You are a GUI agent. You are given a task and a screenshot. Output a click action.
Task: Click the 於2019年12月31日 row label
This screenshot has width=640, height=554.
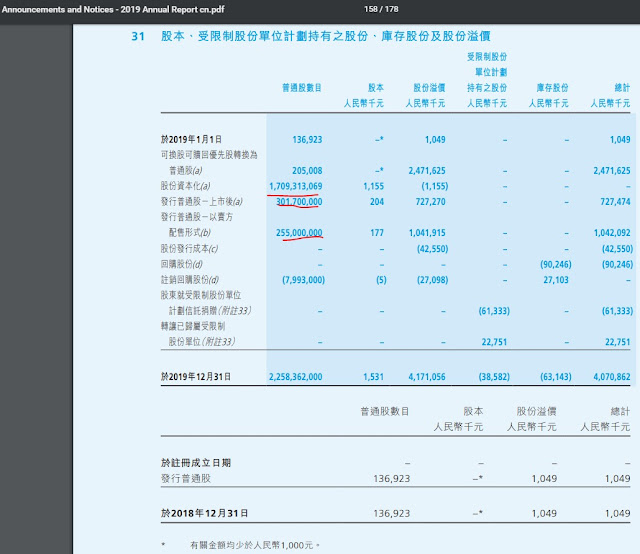196,376
